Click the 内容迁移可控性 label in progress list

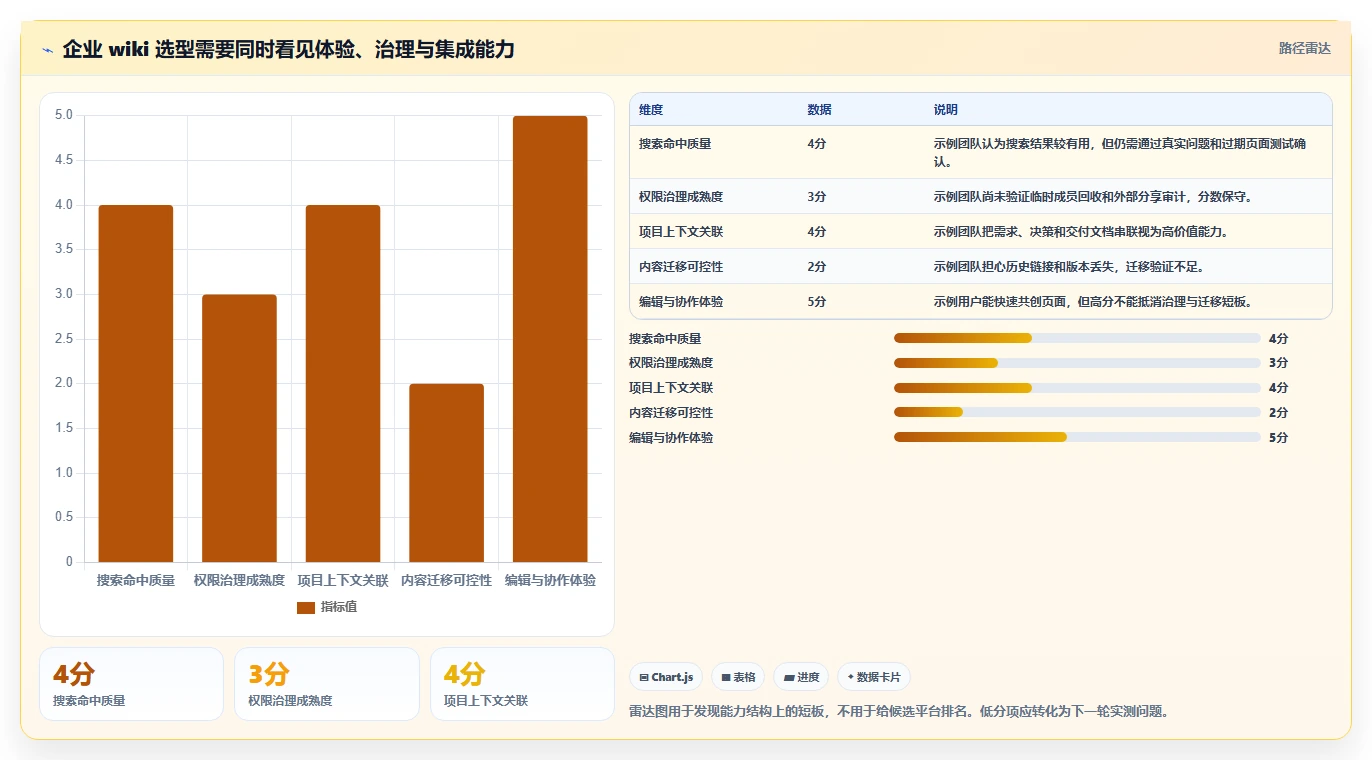[x=671, y=413]
